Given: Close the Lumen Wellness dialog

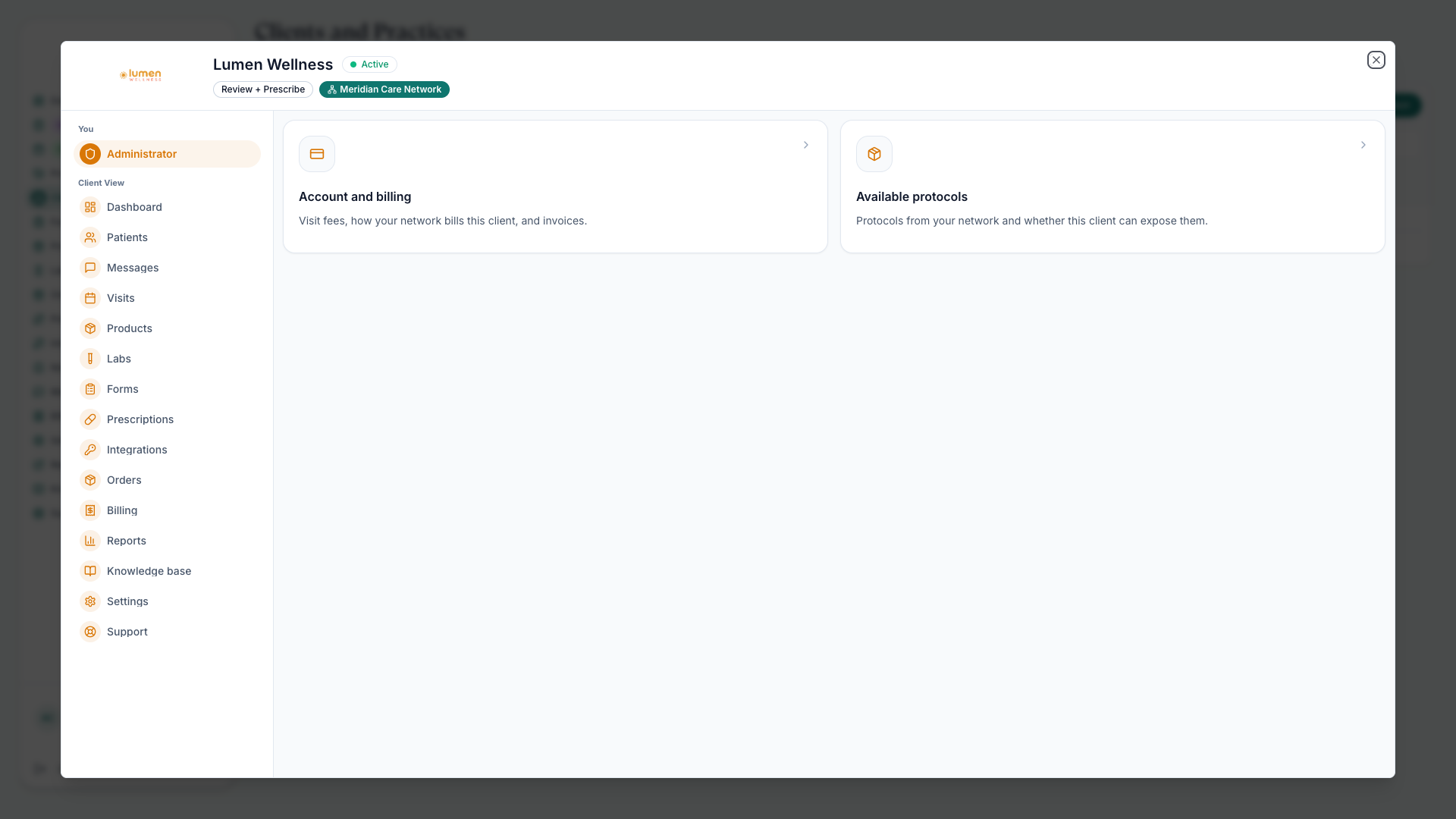Looking at the screenshot, I should [1376, 60].
